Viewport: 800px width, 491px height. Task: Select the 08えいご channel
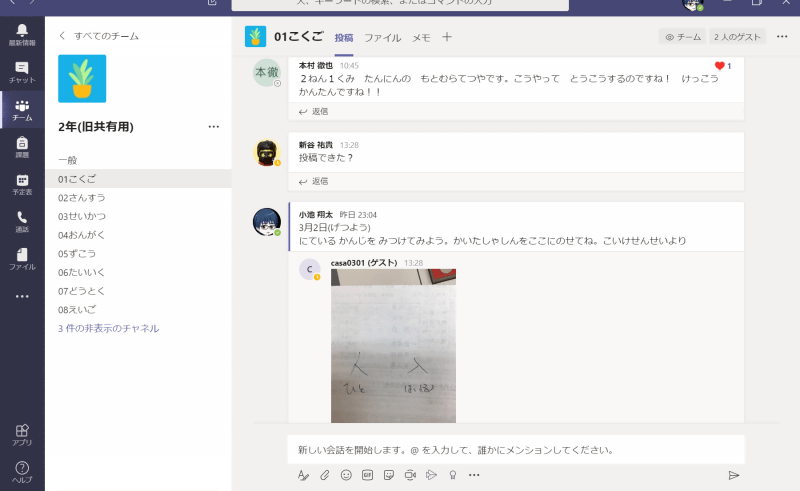138,309
